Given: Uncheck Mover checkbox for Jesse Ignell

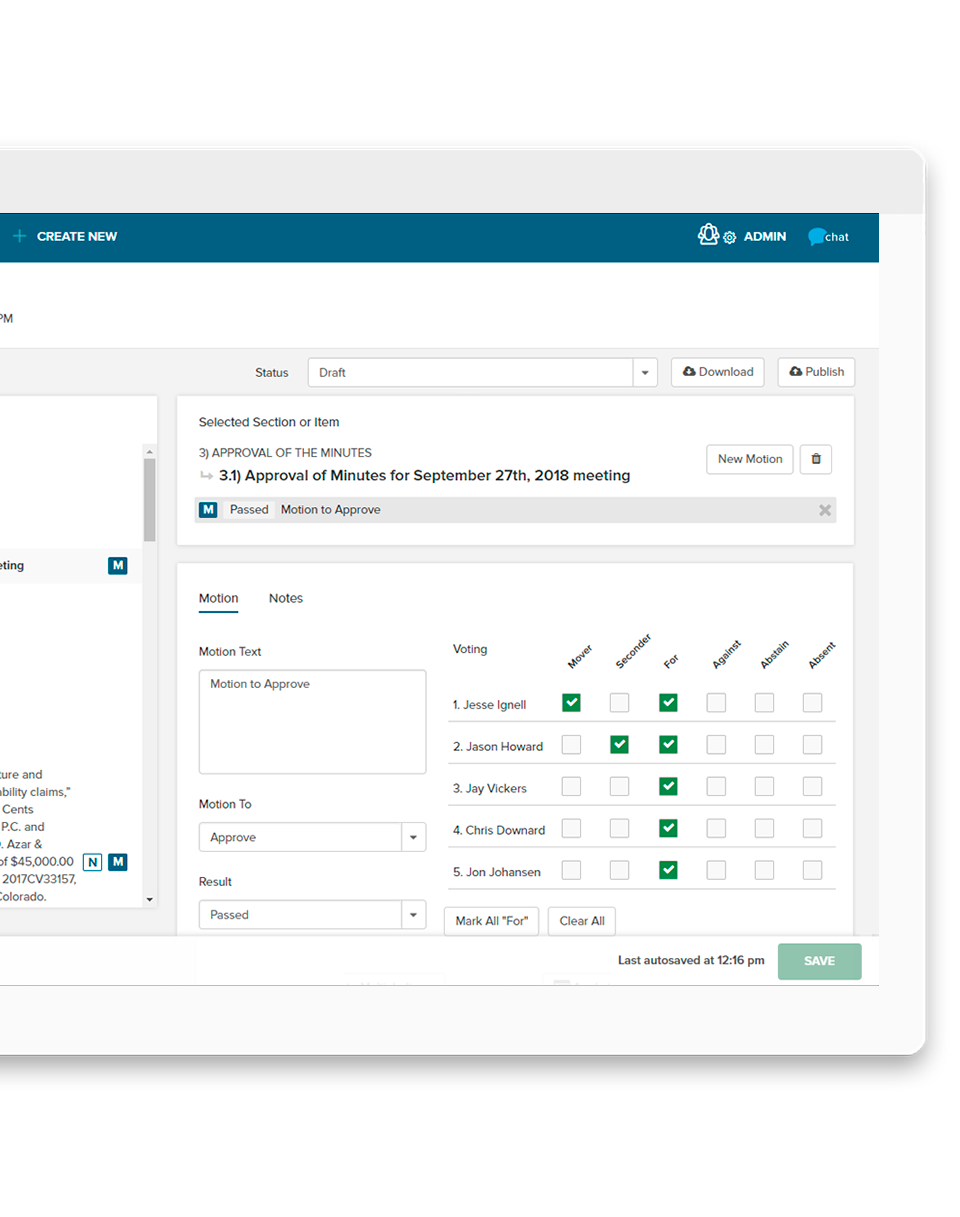Looking at the screenshot, I should [x=571, y=703].
